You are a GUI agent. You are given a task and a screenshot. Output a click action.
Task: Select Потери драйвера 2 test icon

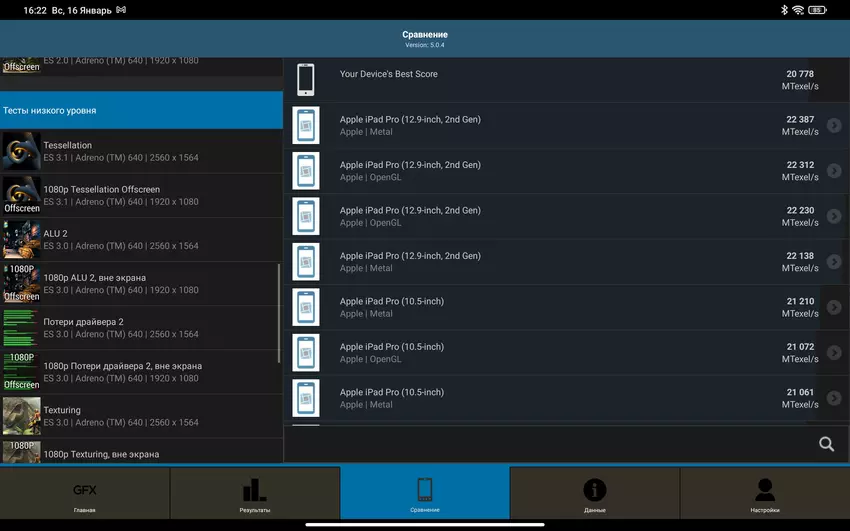point(21,328)
